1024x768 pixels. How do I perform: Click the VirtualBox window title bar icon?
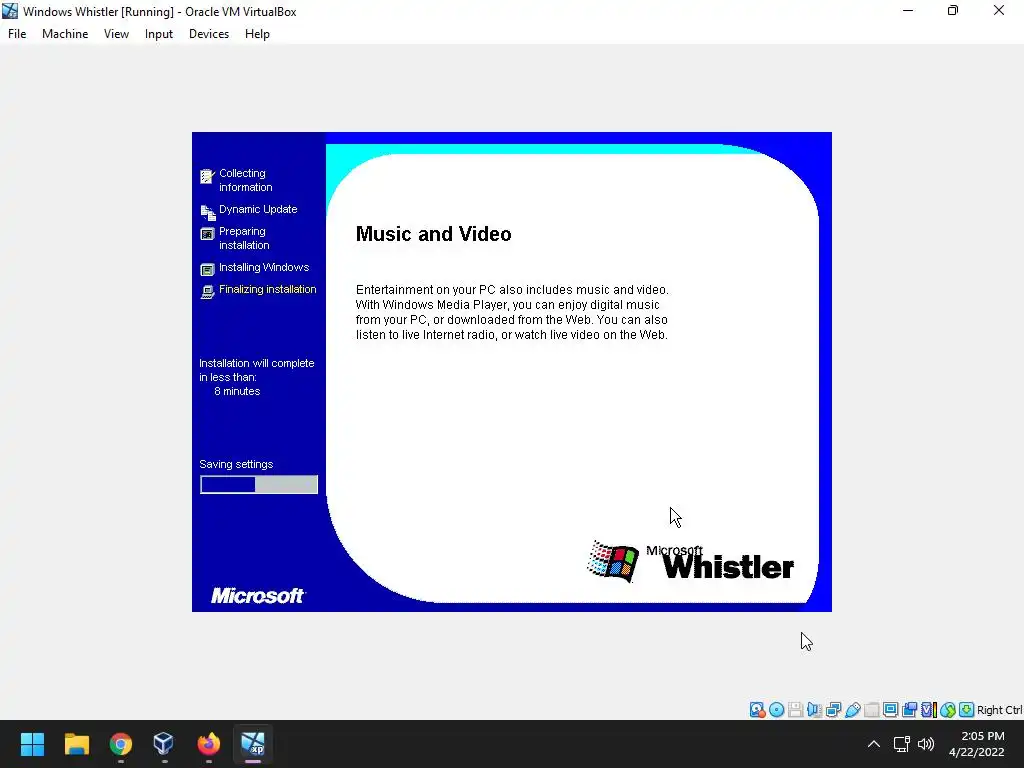coord(10,11)
